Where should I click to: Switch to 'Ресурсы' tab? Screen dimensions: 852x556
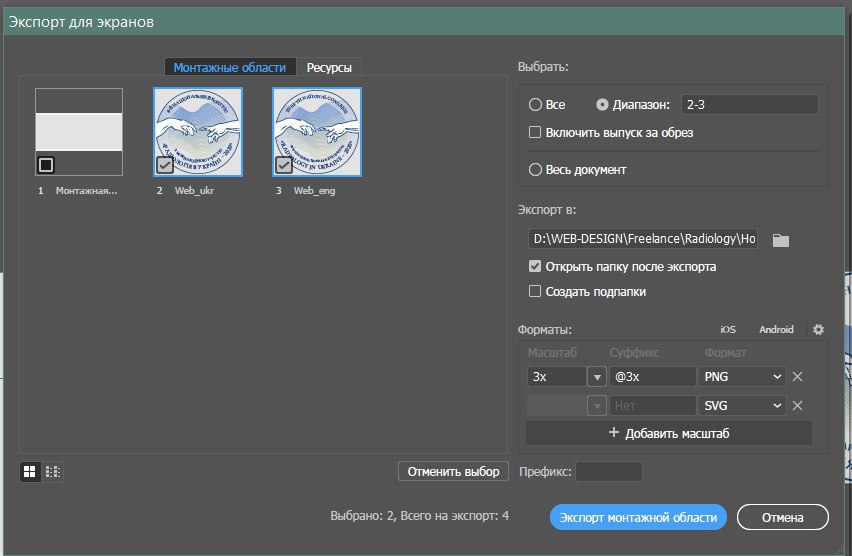[x=329, y=67]
